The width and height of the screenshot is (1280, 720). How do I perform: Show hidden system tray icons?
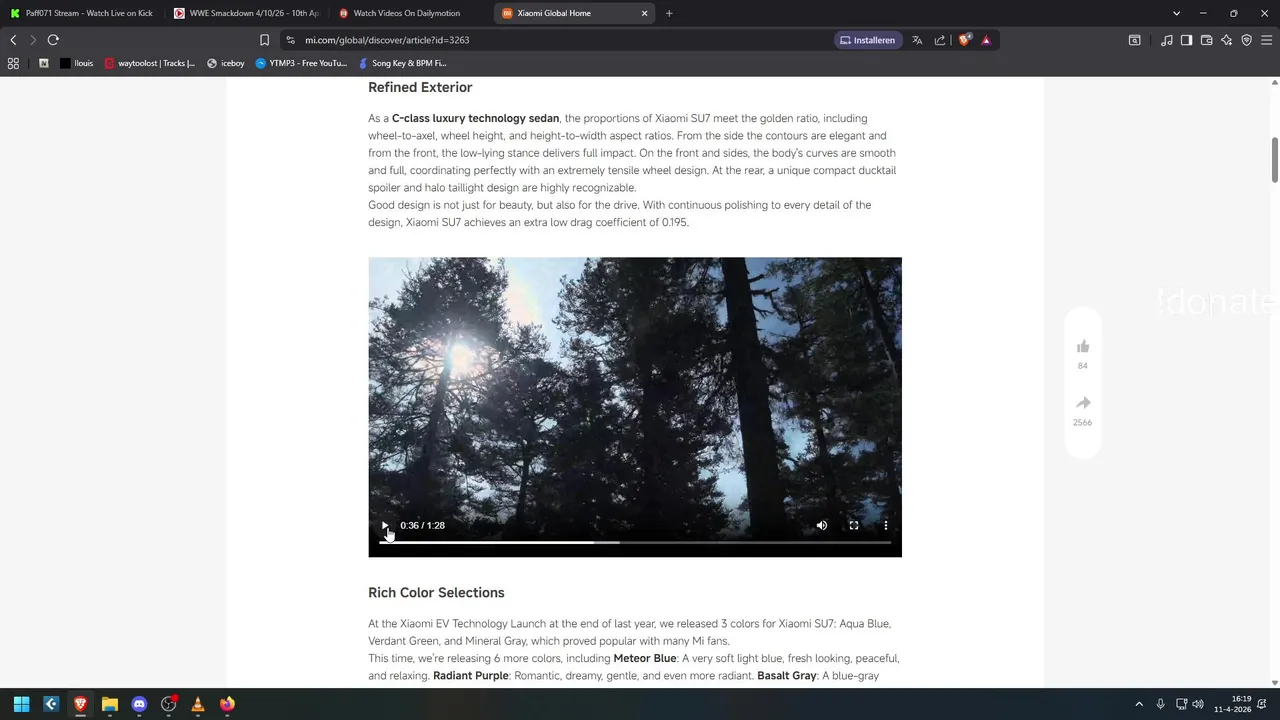(1138, 704)
